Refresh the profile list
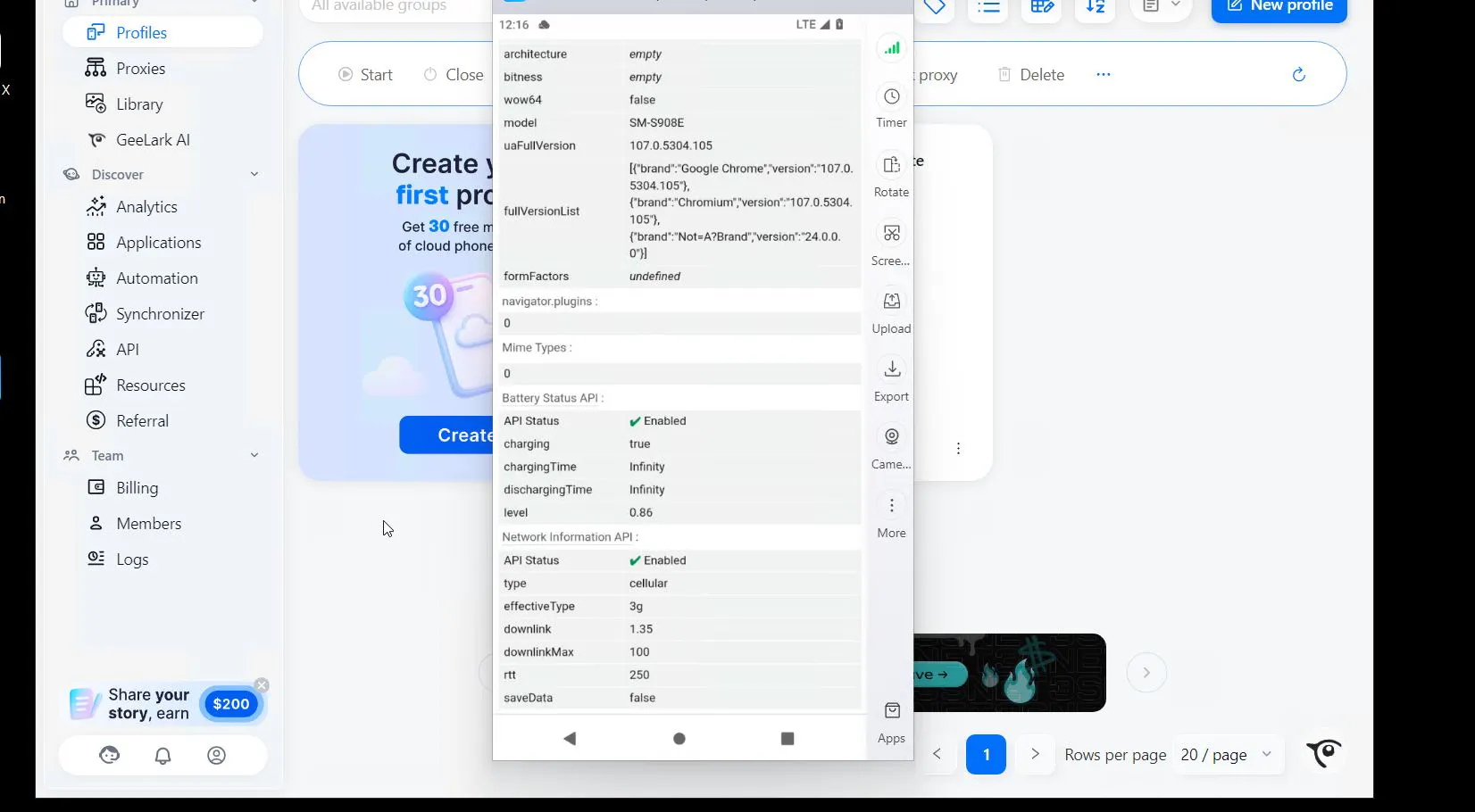Image resolution: width=1475 pixels, height=812 pixels. click(x=1299, y=75)
